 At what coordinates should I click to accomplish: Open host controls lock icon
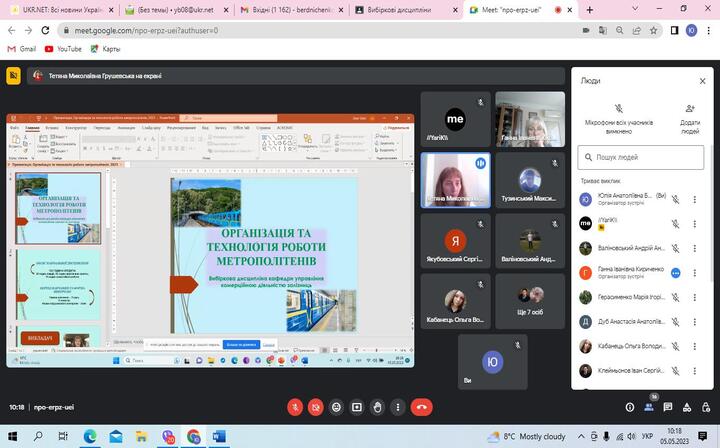pos(706,407)
